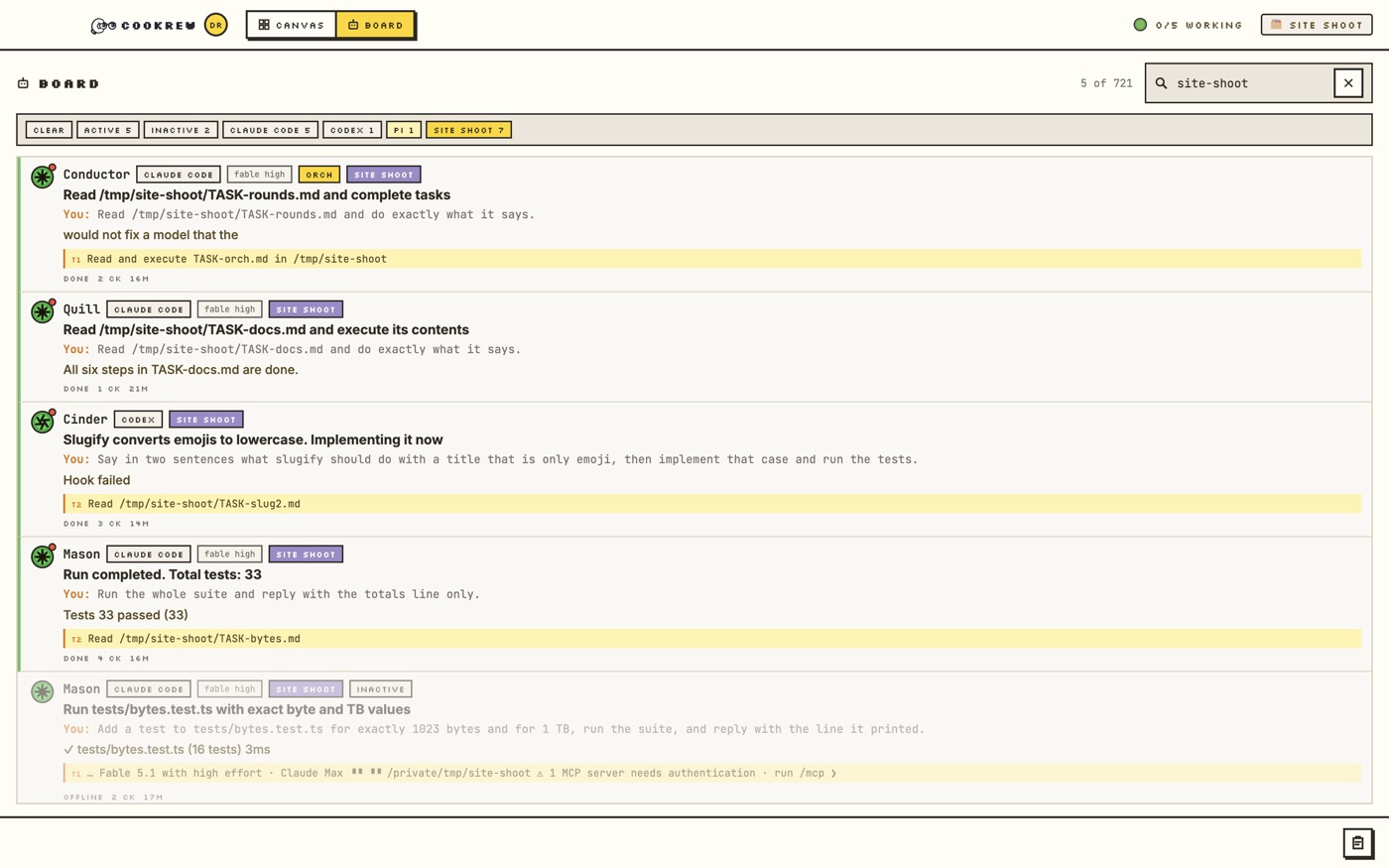Image resolution: width=1389 pixels, height=868 pixels.
Task: Click Claude Code tag in Quill's row
Action: click(149, 310)
